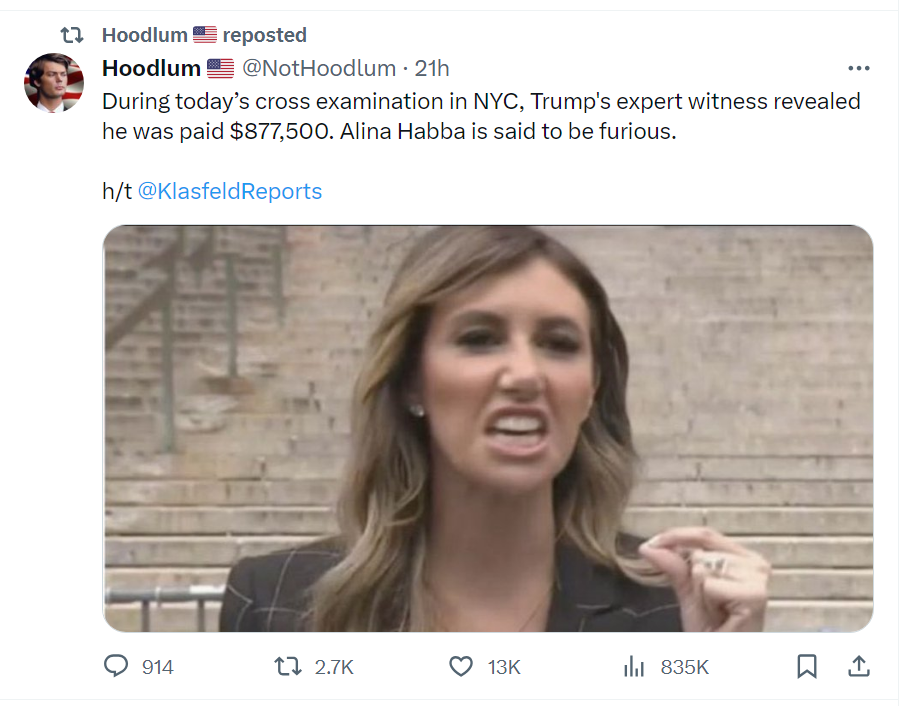Click the 13K likes count
Screen dimensions: 902x706
[504, 667]
